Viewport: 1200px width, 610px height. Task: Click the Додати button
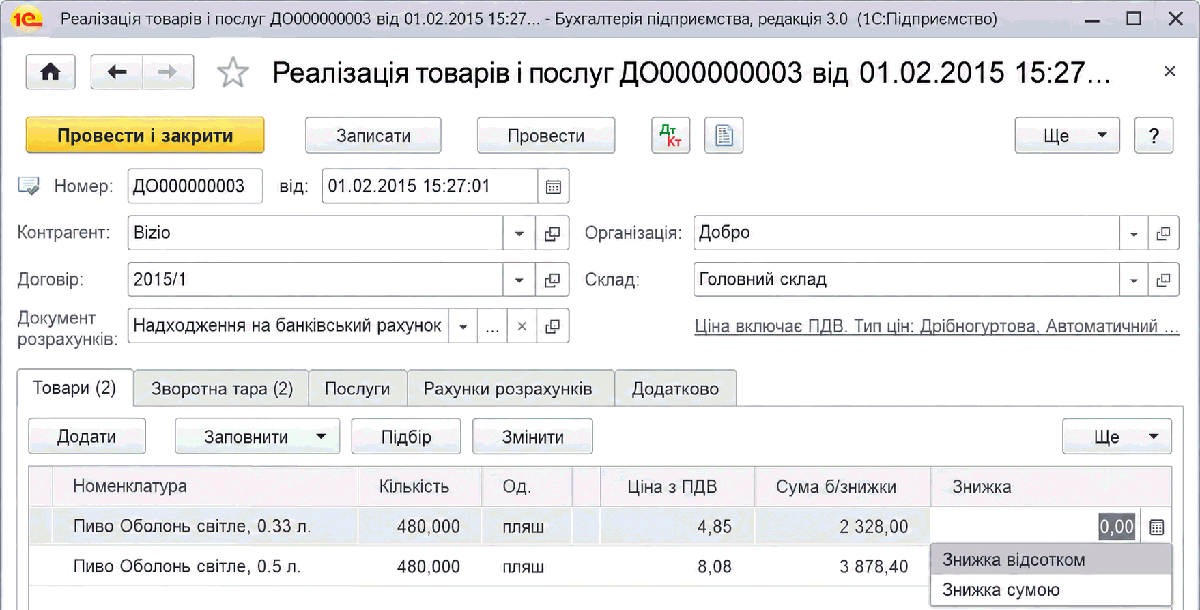(87, 437)
